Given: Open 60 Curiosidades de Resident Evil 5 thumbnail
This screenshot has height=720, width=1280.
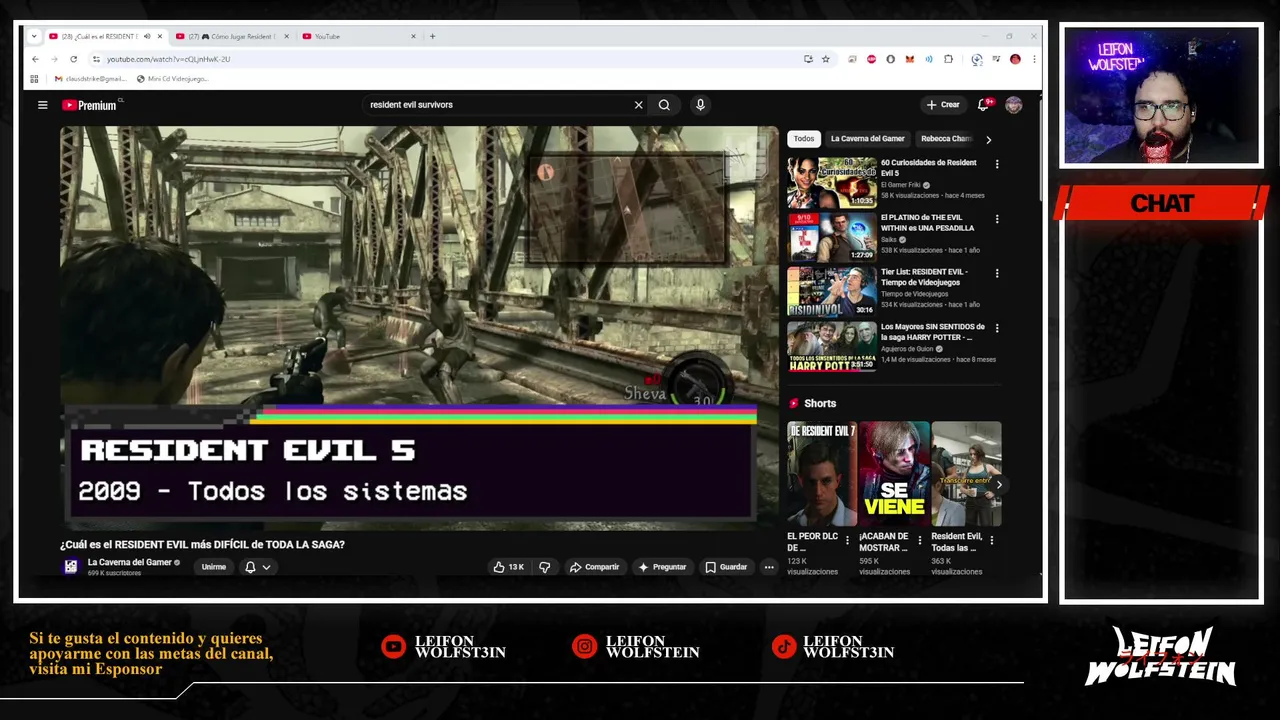Looking at the screenshot, I should 832,182.
